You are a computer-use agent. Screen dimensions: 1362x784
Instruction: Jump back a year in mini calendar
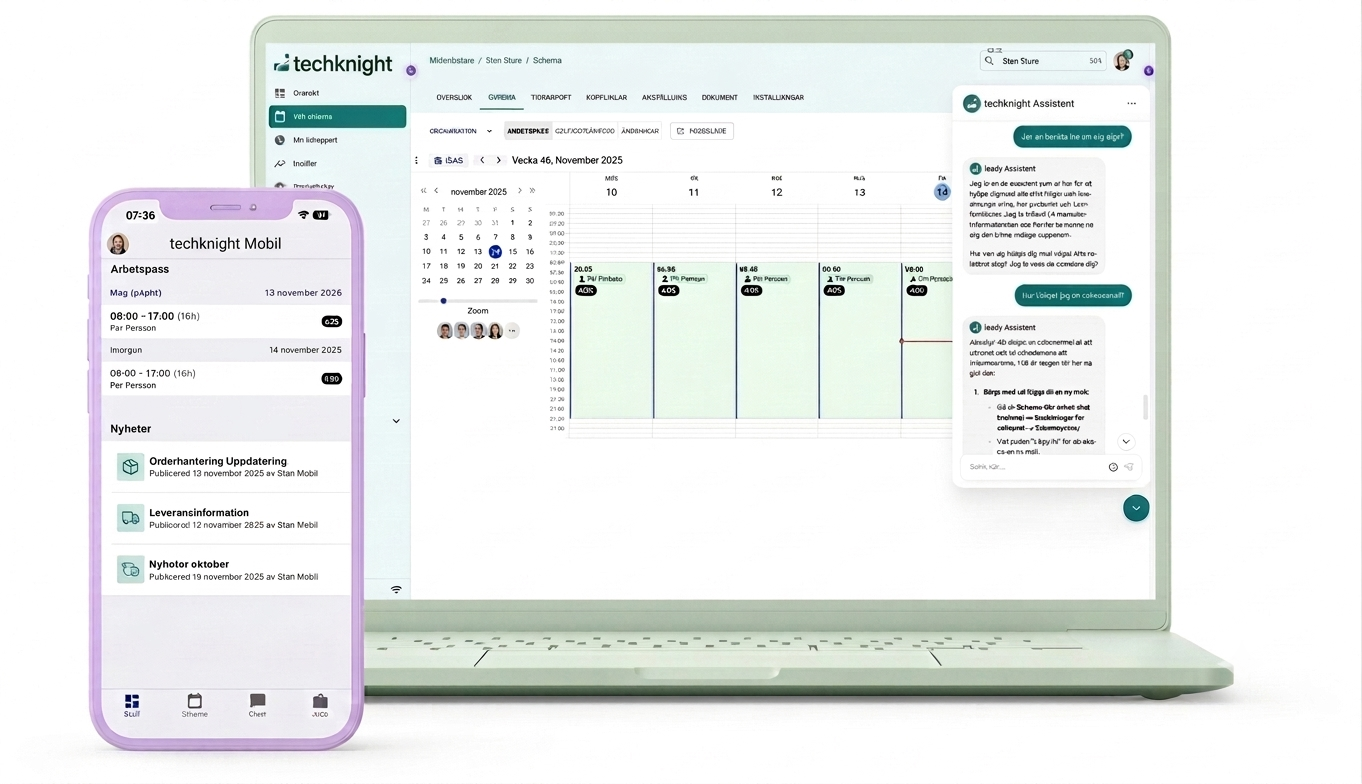pyautogui.click(x=423, y=191)
